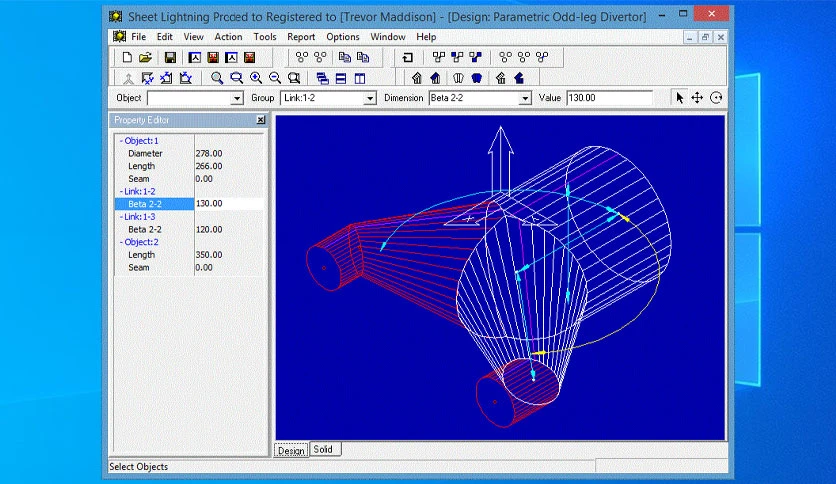Screen dimensions: 836x484
Task: Open the Window menu
Action: coord(388,37)
